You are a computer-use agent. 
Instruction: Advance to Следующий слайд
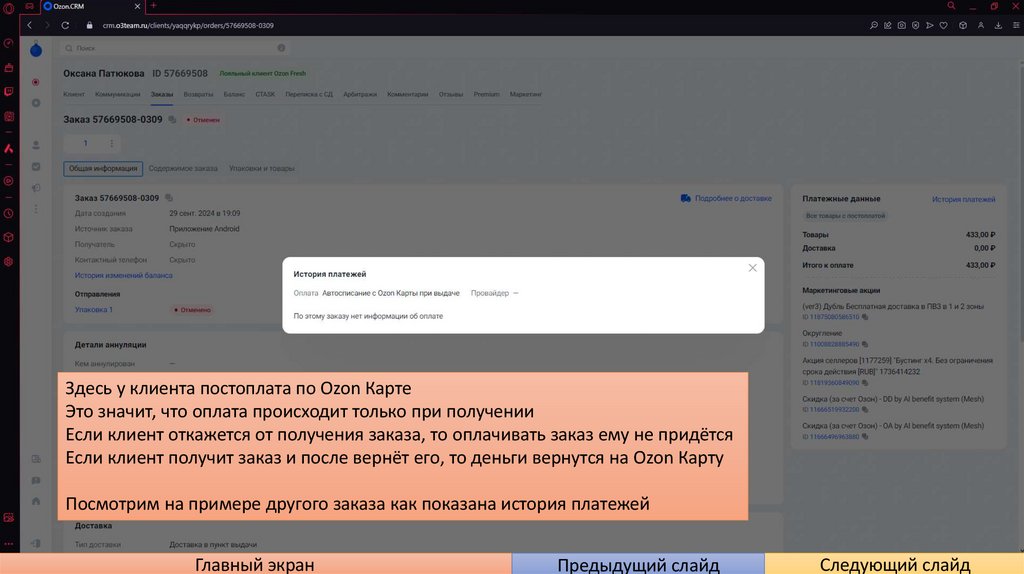(x=894, y=564)
